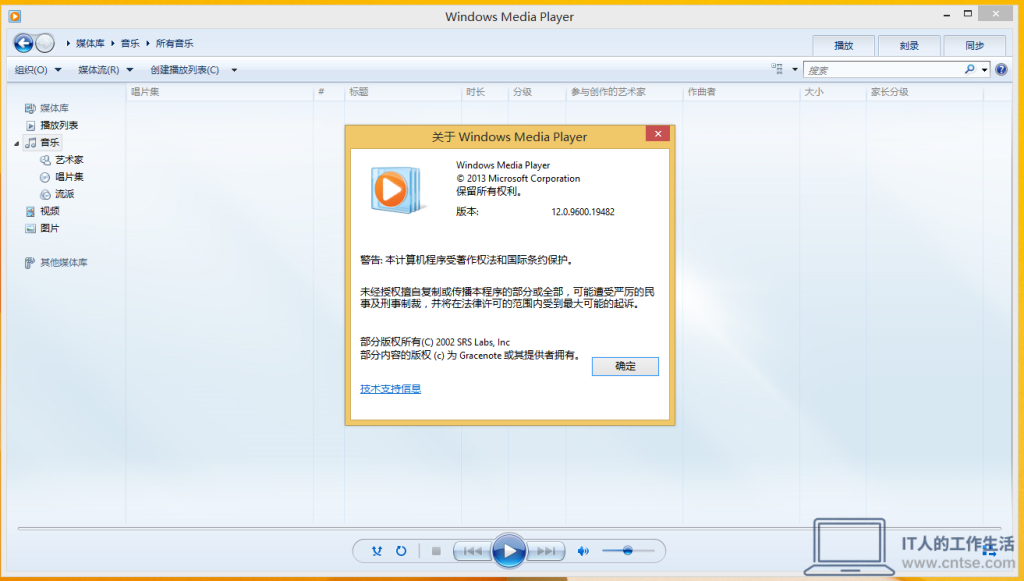Click the playback seek bar
Image resolution: width=1024 pixels, height=581 pixels.
(x=509, y=527)
